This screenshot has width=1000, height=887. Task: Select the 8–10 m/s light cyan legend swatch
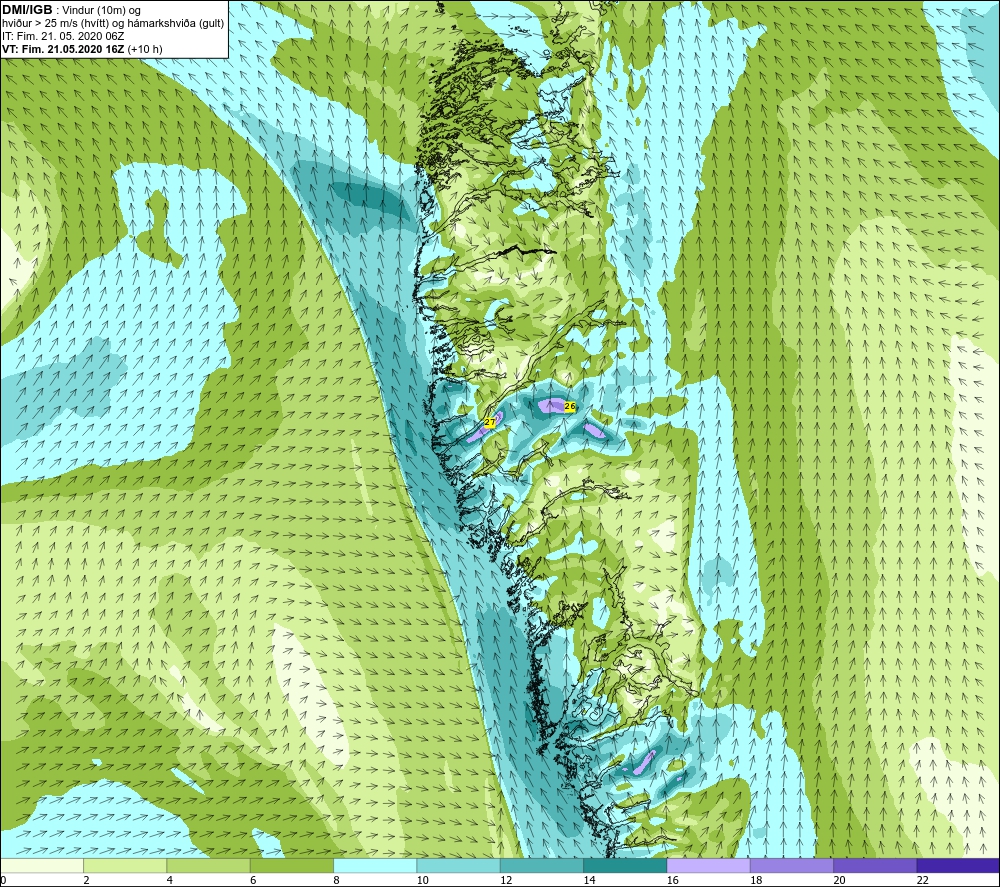pyautogui.click(x=375, y=865)
